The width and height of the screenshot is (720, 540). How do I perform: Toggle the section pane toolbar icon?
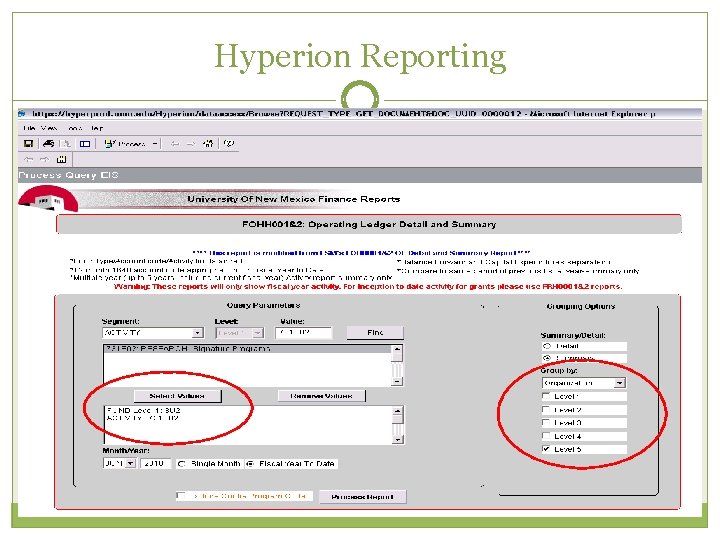pos(84,144)
